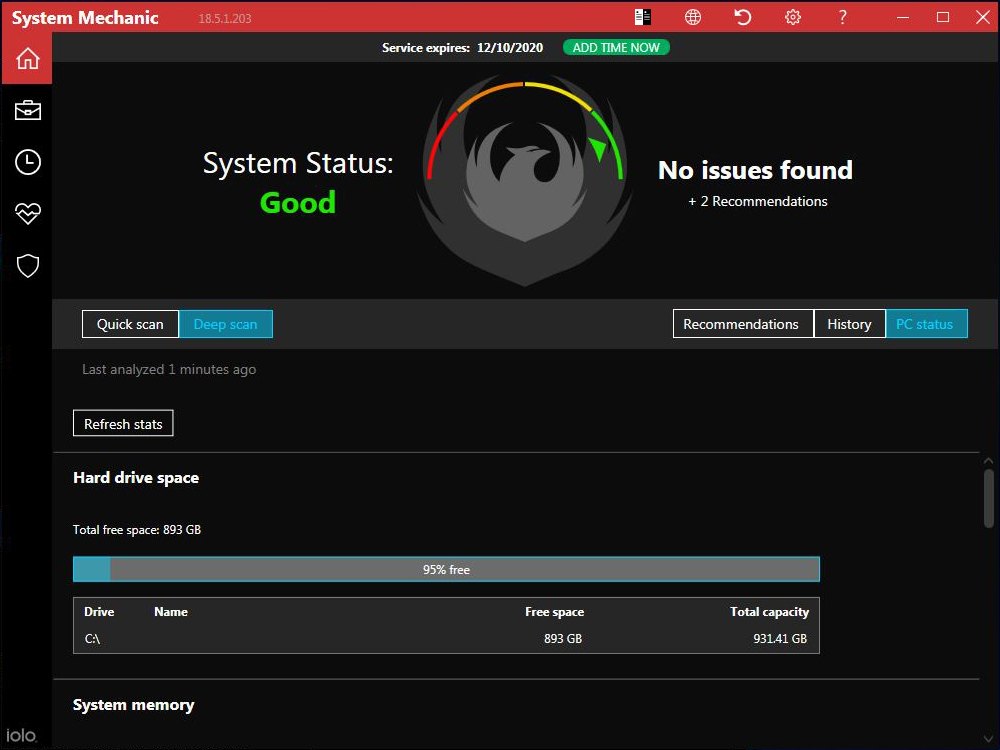1000x750 pixels.
Task: Enable Deep scan mode
Action: coord(226,324)
